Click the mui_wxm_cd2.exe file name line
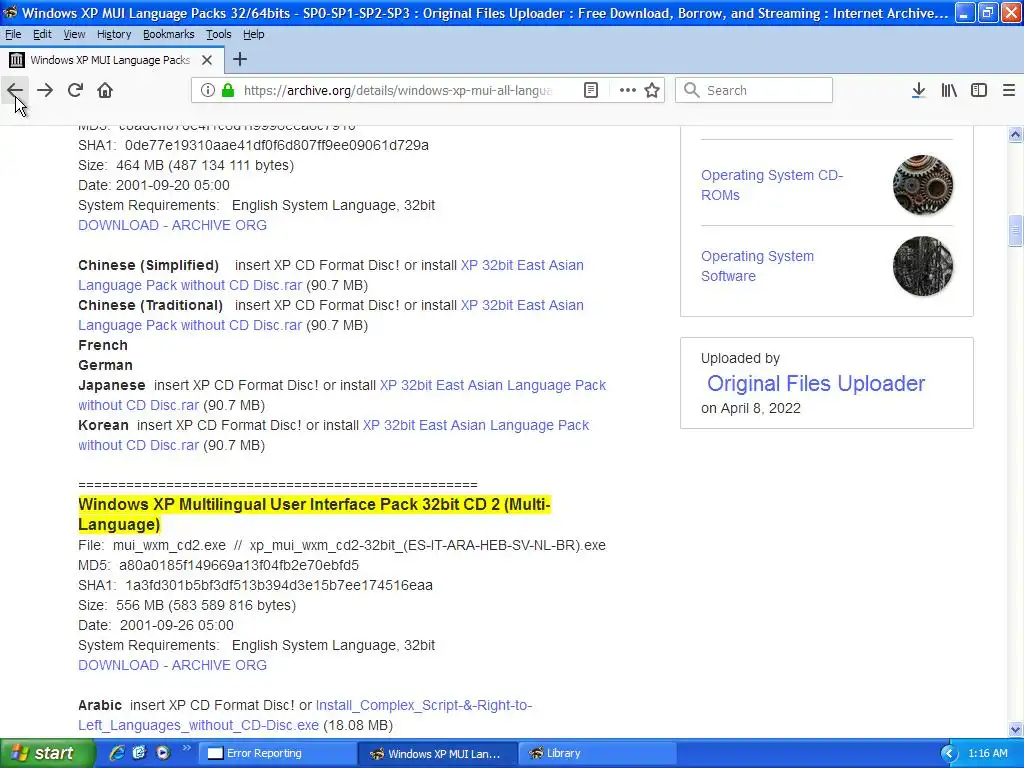1024x768 pixels. [342, 545]
